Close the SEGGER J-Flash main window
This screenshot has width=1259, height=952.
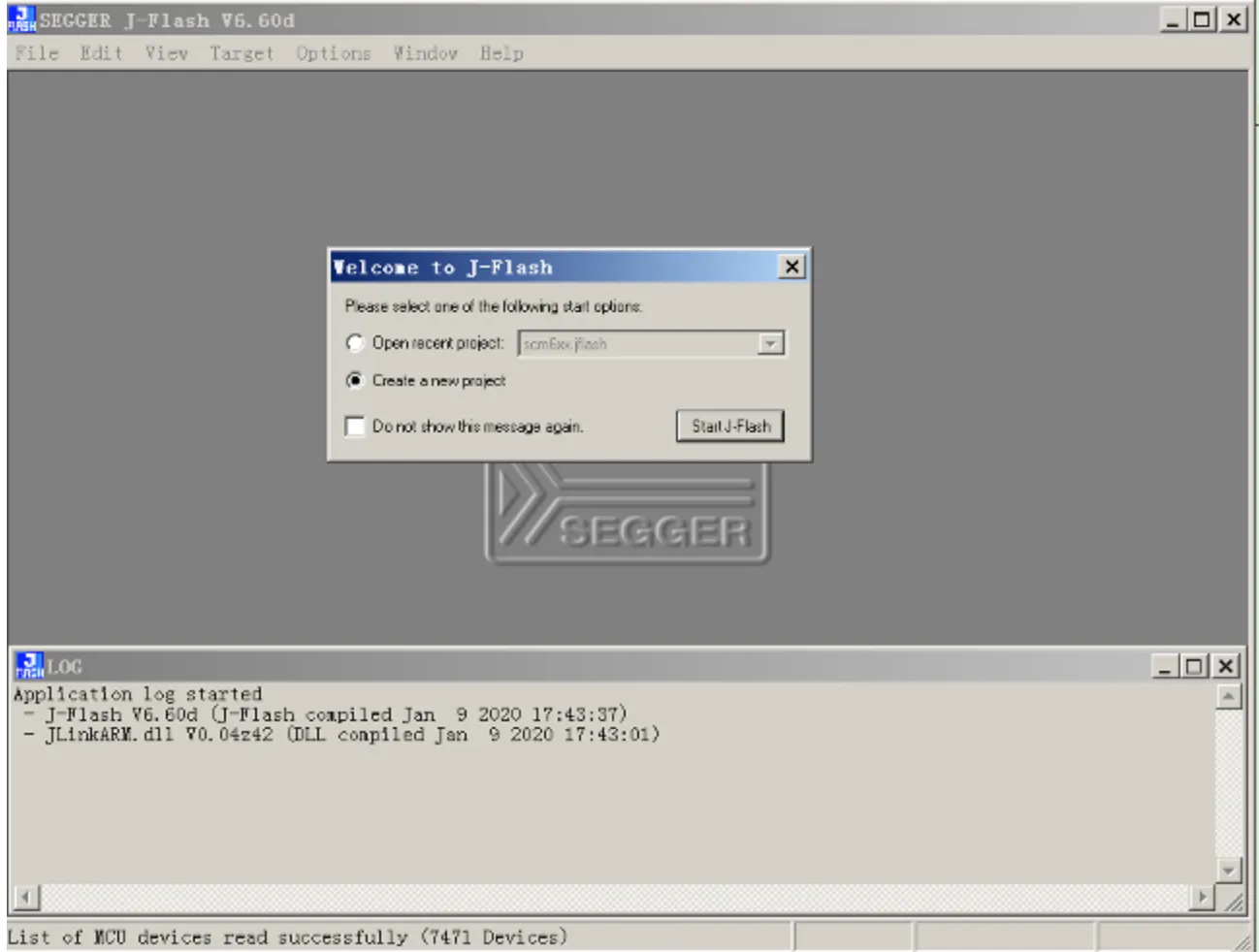click(1234, 19)
